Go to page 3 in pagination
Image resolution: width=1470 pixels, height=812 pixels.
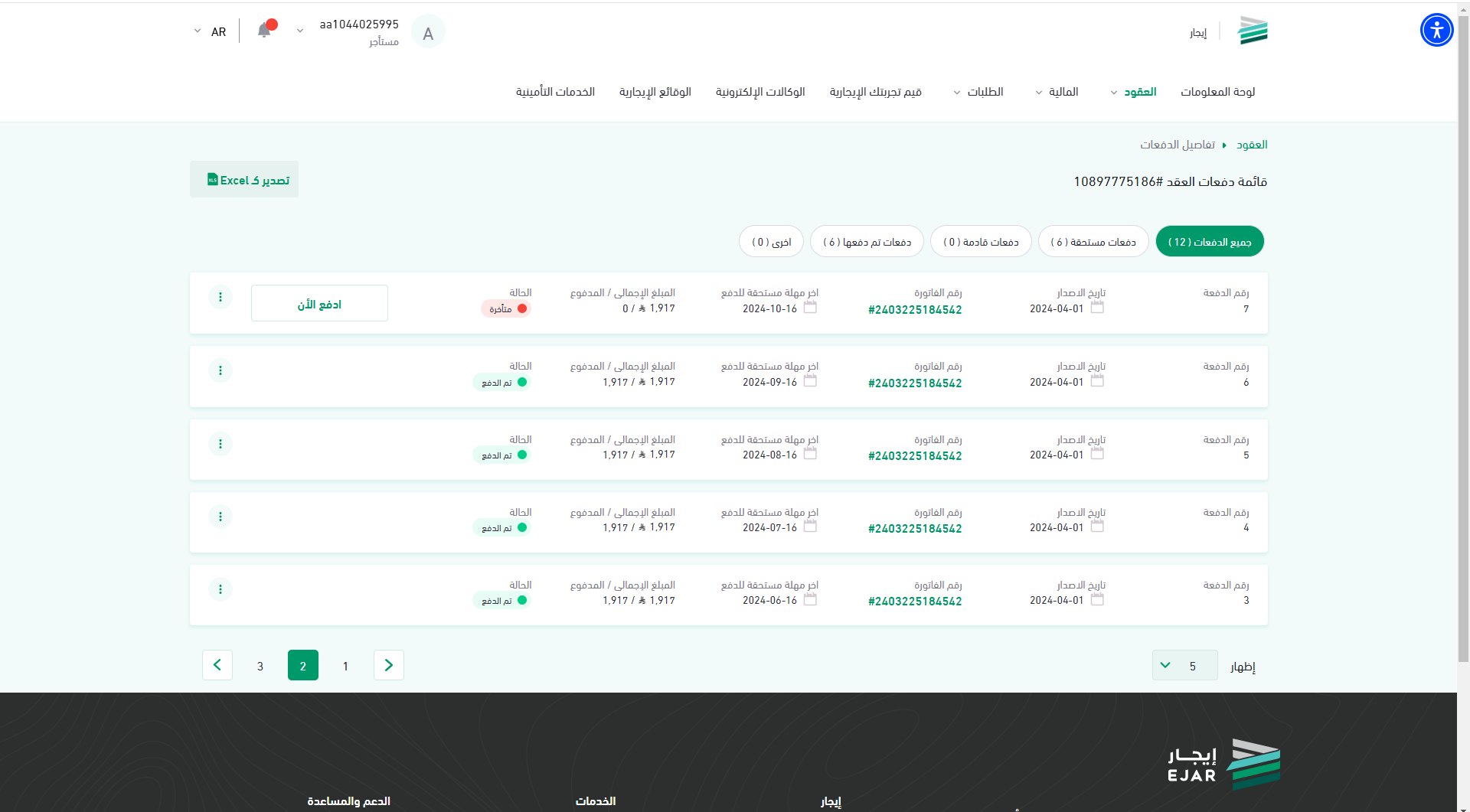click(x=260, y=666)
